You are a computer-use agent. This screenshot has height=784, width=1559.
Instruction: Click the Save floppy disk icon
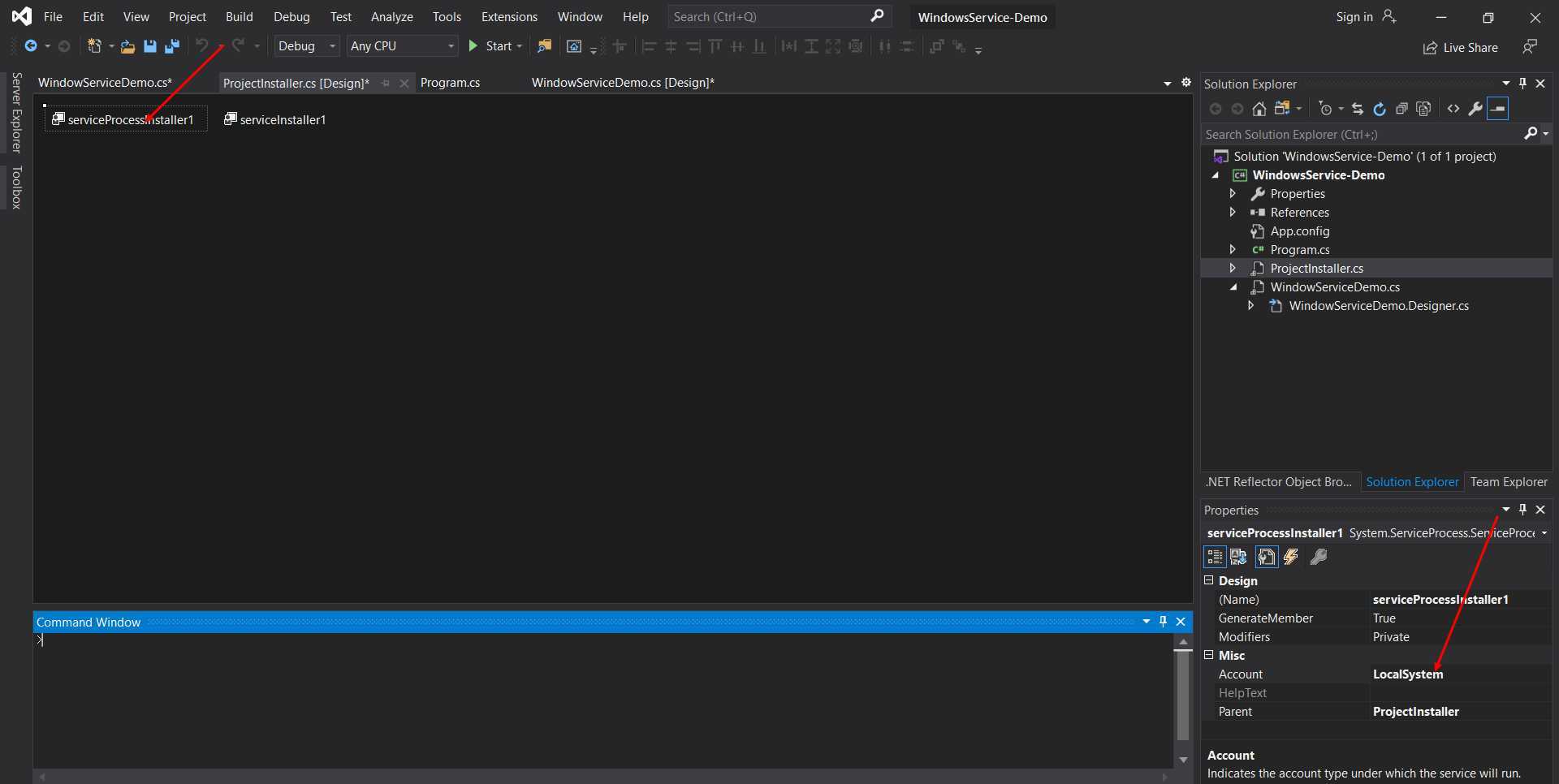pyautogui.click(x=149, y=46)
